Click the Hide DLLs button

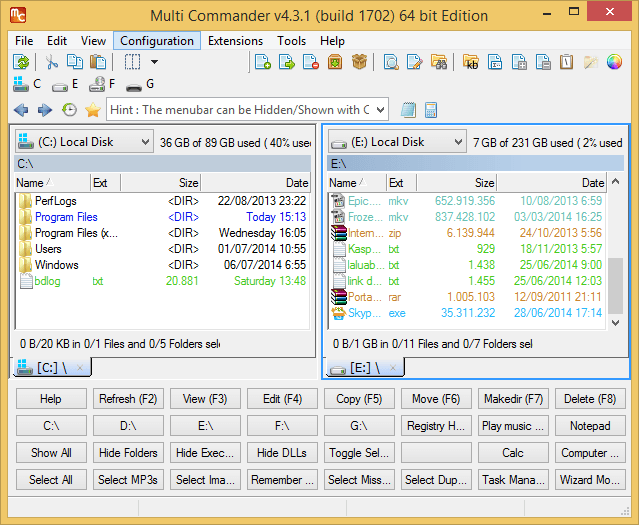(282, 452)
